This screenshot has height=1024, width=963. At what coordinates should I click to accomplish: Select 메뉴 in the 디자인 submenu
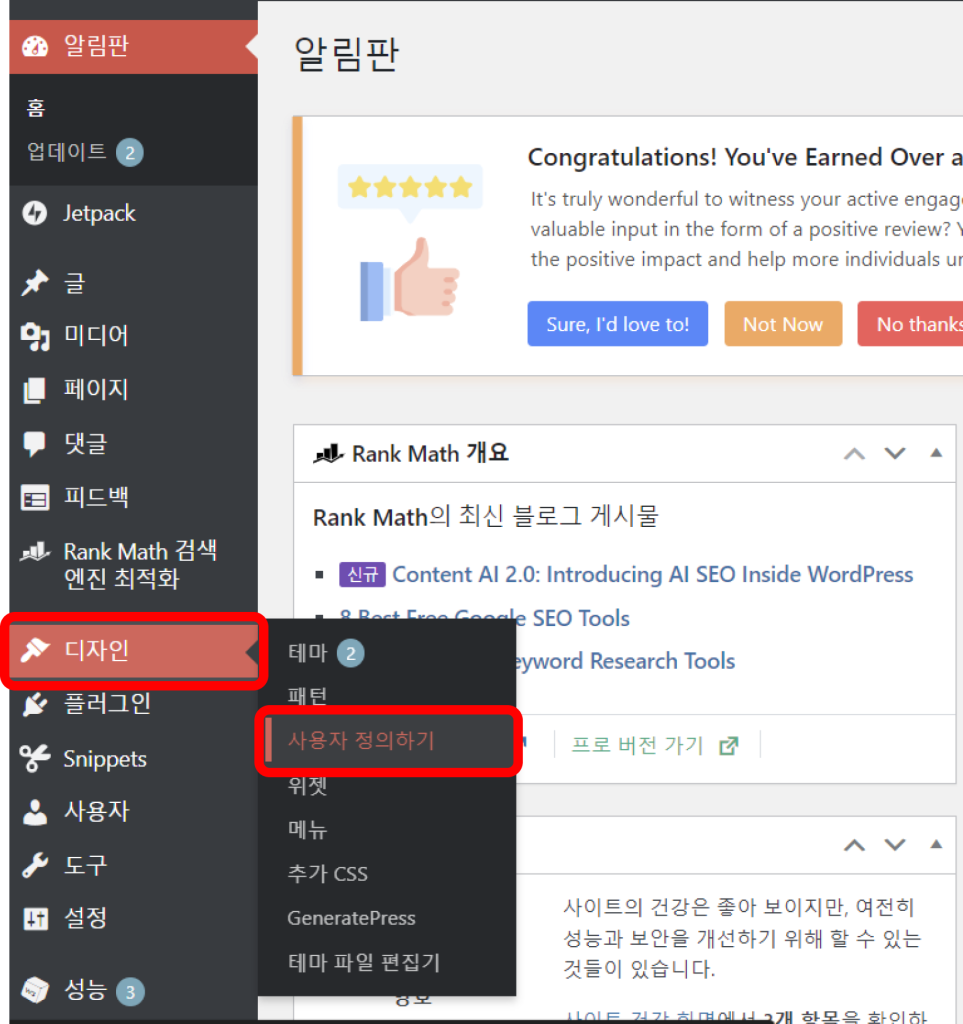point(307,829)
